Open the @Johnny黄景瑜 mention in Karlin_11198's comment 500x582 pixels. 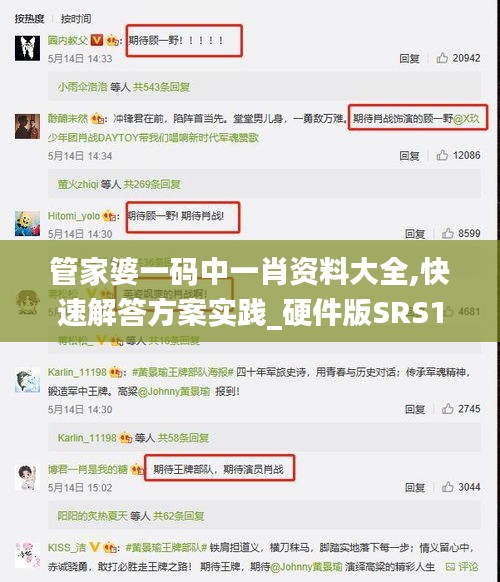(174, 391)
